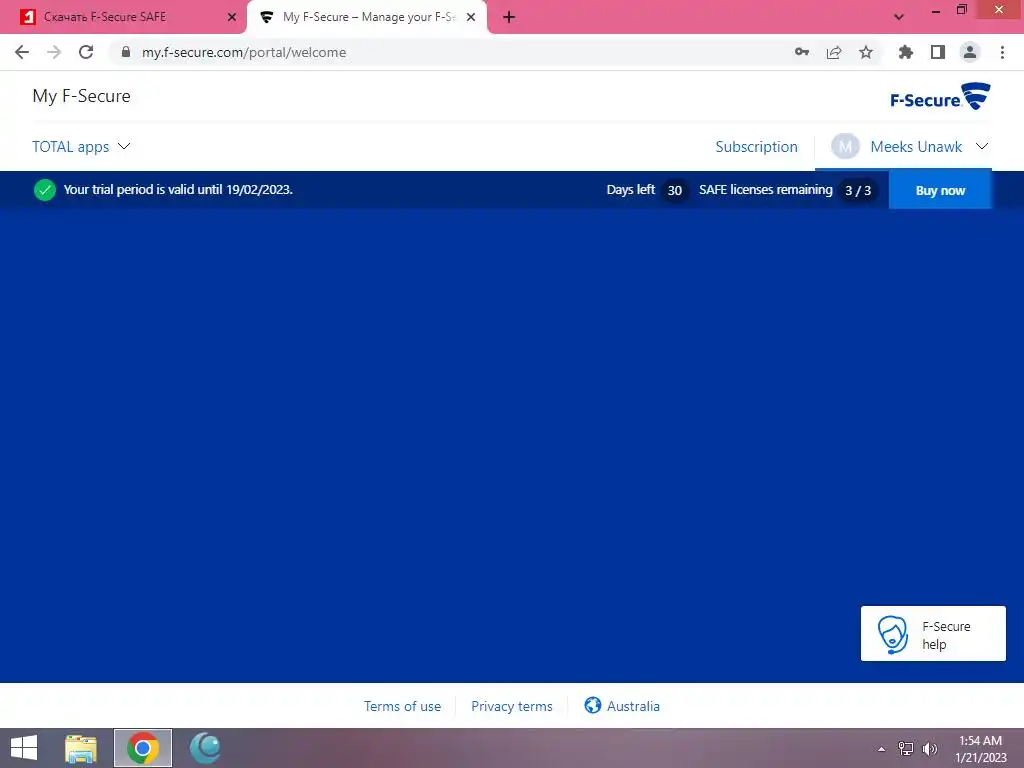Open Privacy terms link
The width and height of the screenshot is (1024, 768).
pyautogui.click(x=511, y=706)
